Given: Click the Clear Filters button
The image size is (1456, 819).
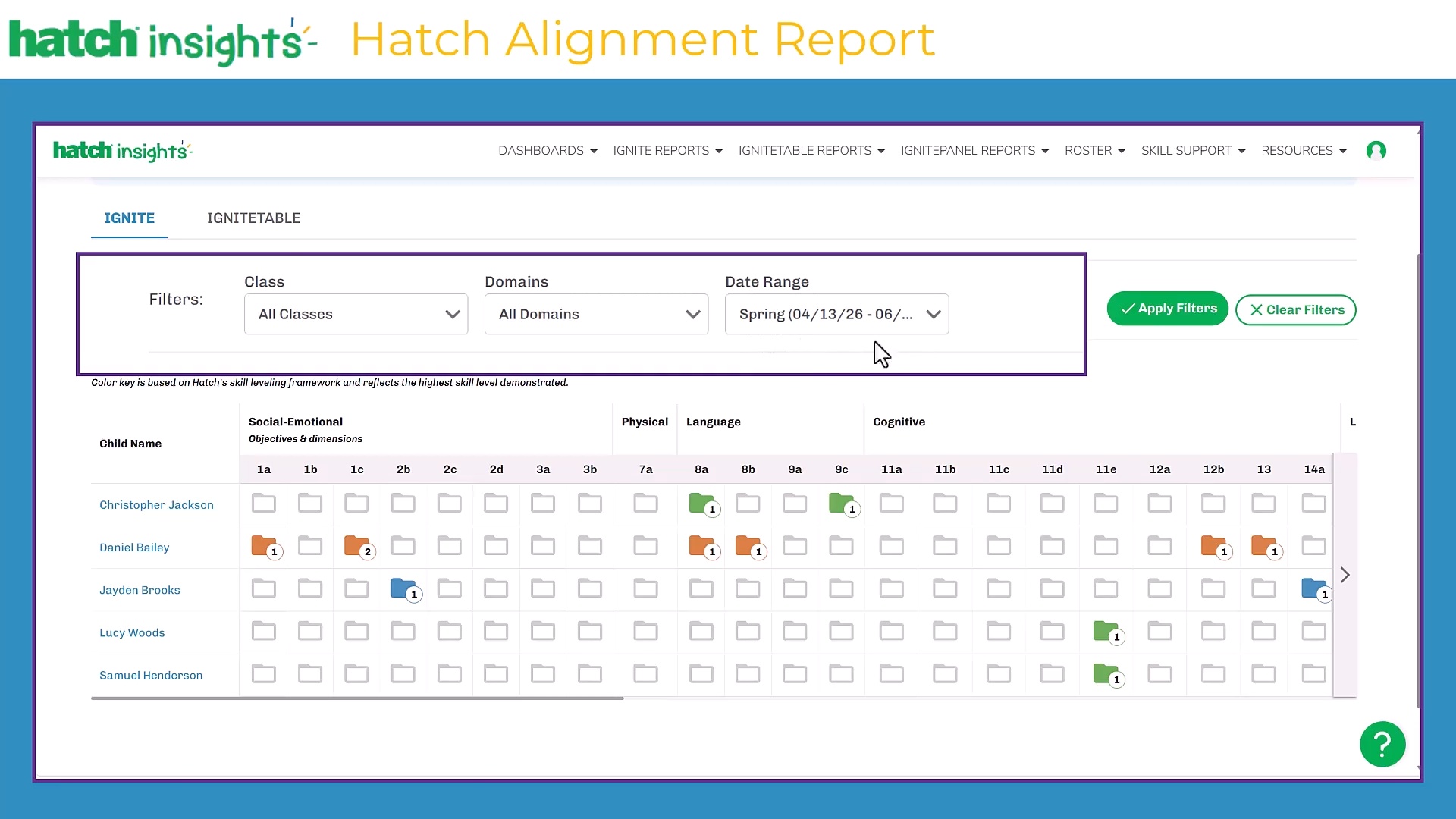Looking at the screenshot, I should coord(1295,310).
